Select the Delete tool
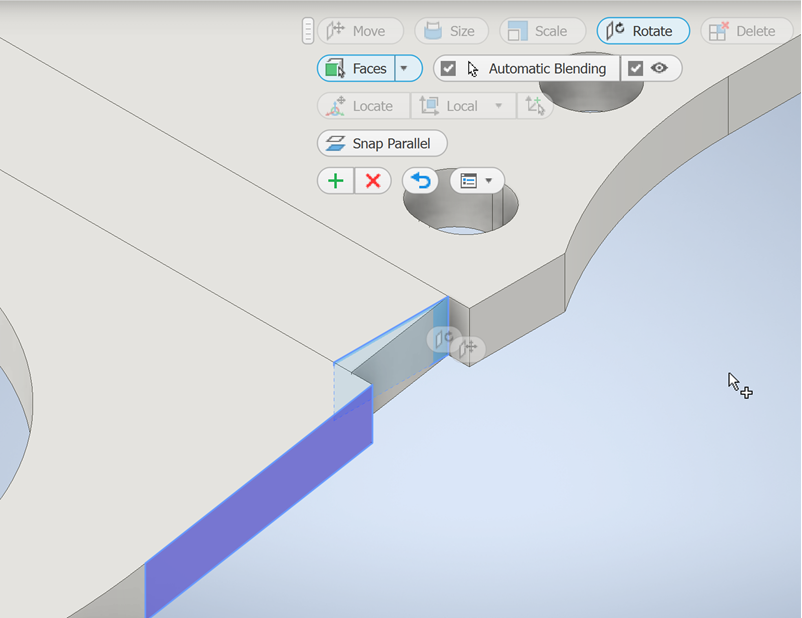802x618 pixels. [x=746, y=31]
